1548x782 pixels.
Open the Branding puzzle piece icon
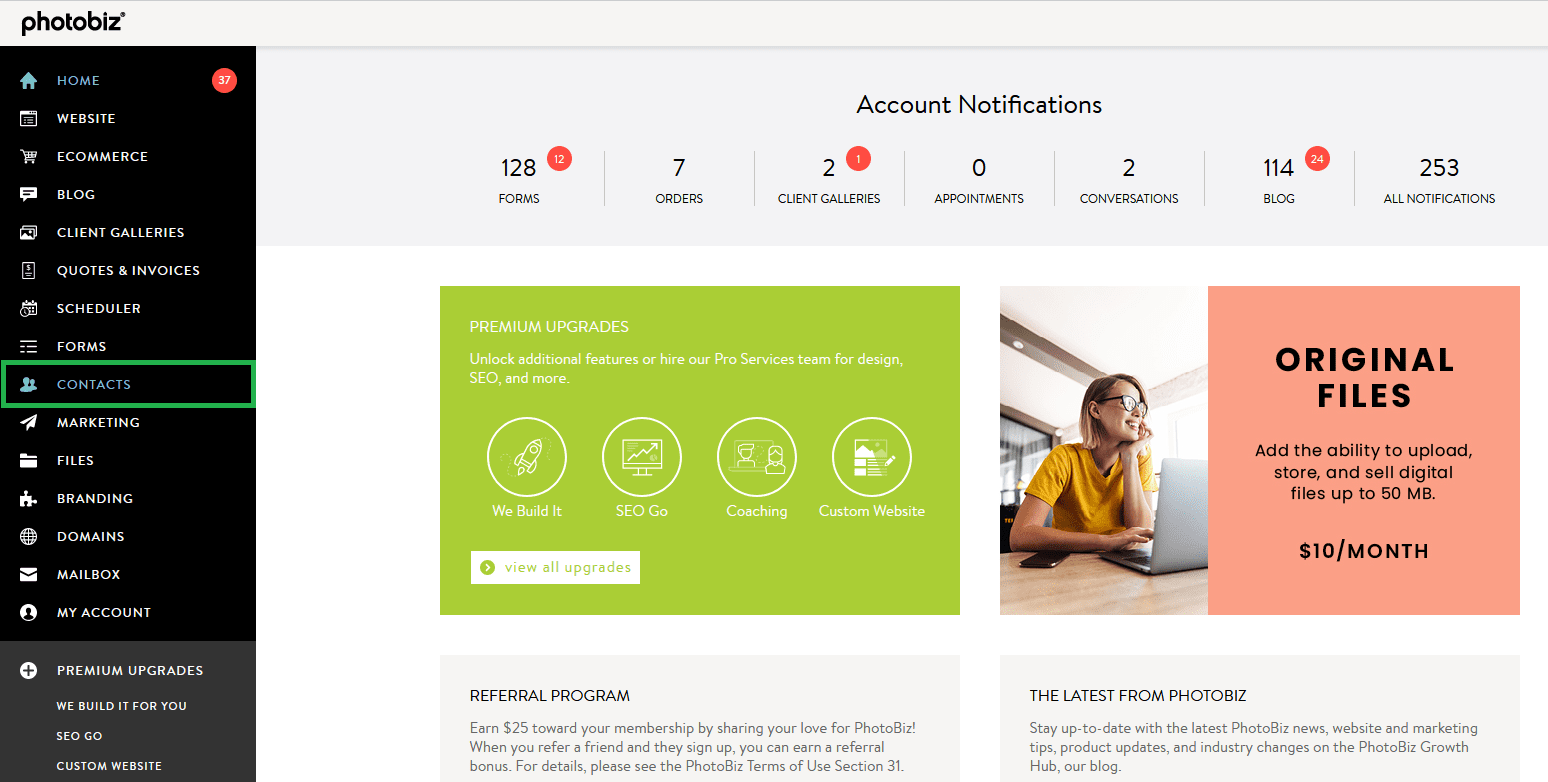(x=29, y=499)
